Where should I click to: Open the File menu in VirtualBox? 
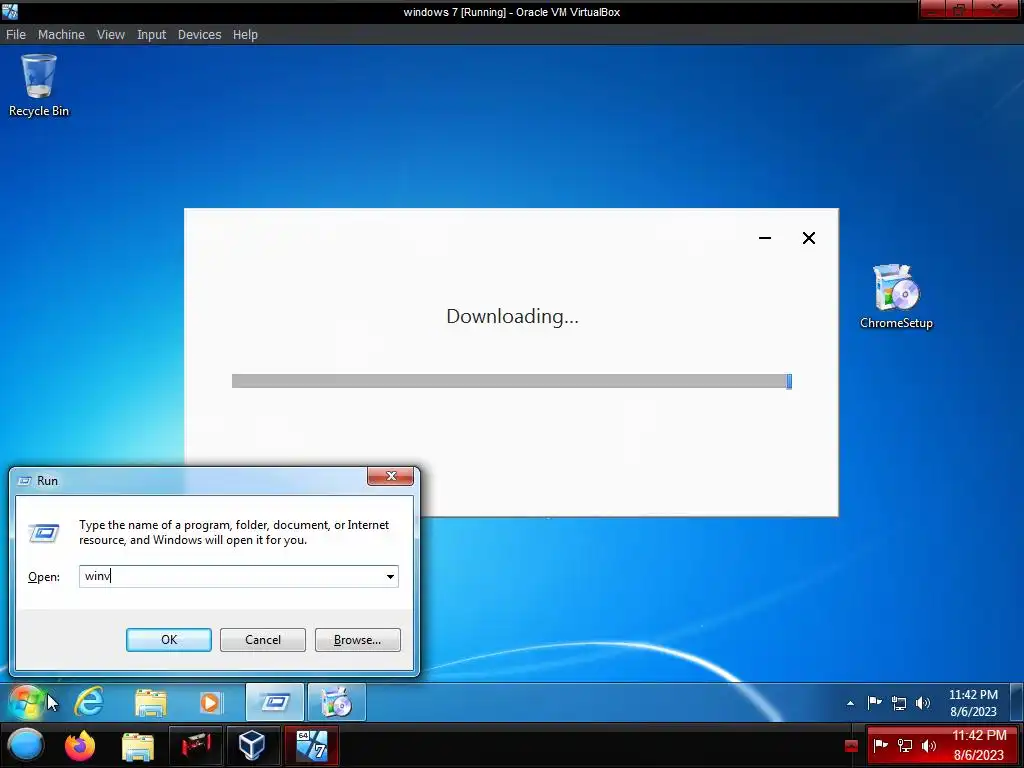coord(16,35)
